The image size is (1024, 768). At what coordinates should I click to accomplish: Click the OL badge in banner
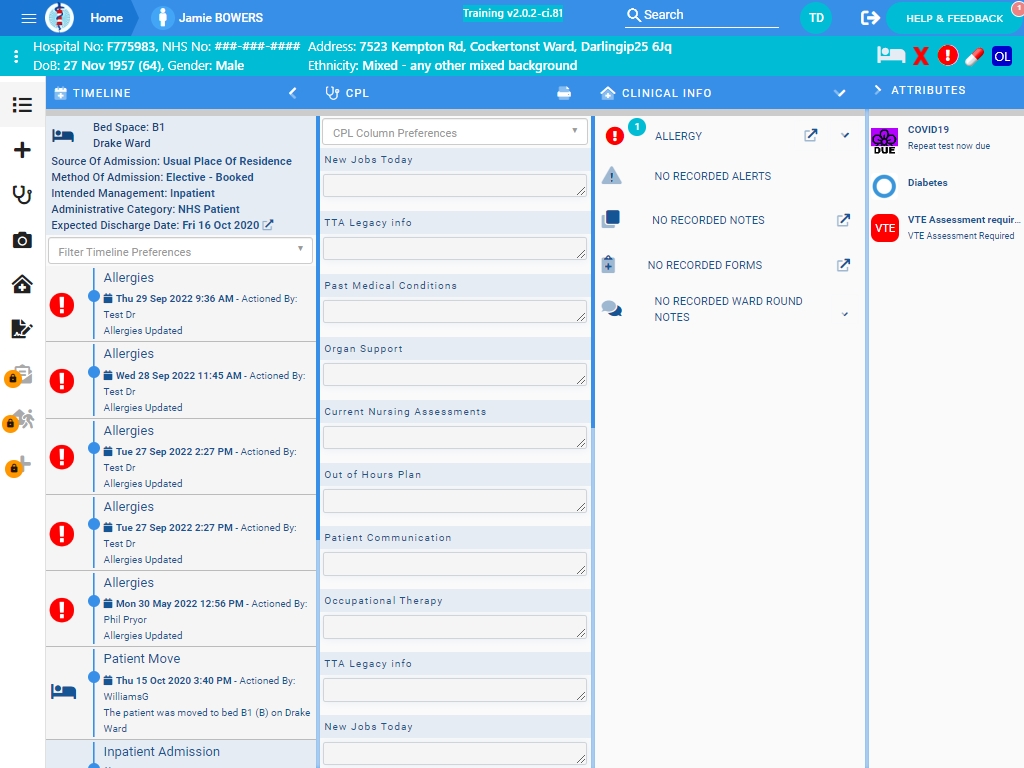point(1002,56)
